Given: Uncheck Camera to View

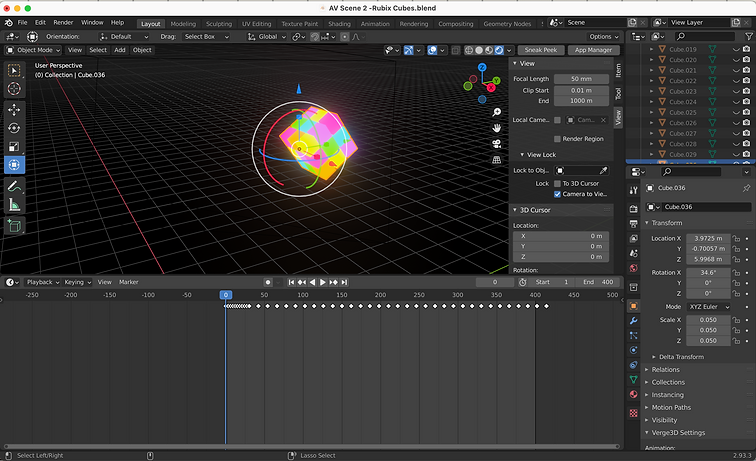Looking at the screenshot, I should (557, 194).
